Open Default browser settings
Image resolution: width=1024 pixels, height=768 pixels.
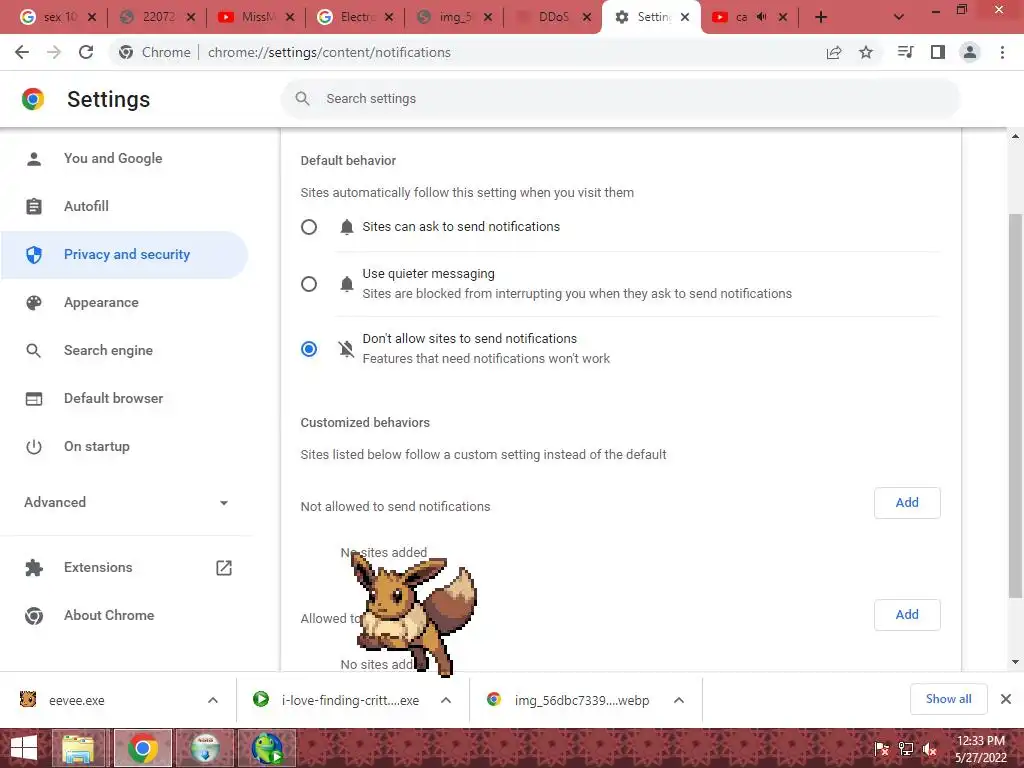pos(124,398)
